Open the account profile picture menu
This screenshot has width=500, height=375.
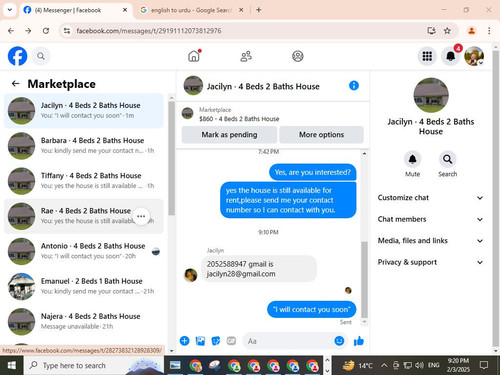pos(474,56)
